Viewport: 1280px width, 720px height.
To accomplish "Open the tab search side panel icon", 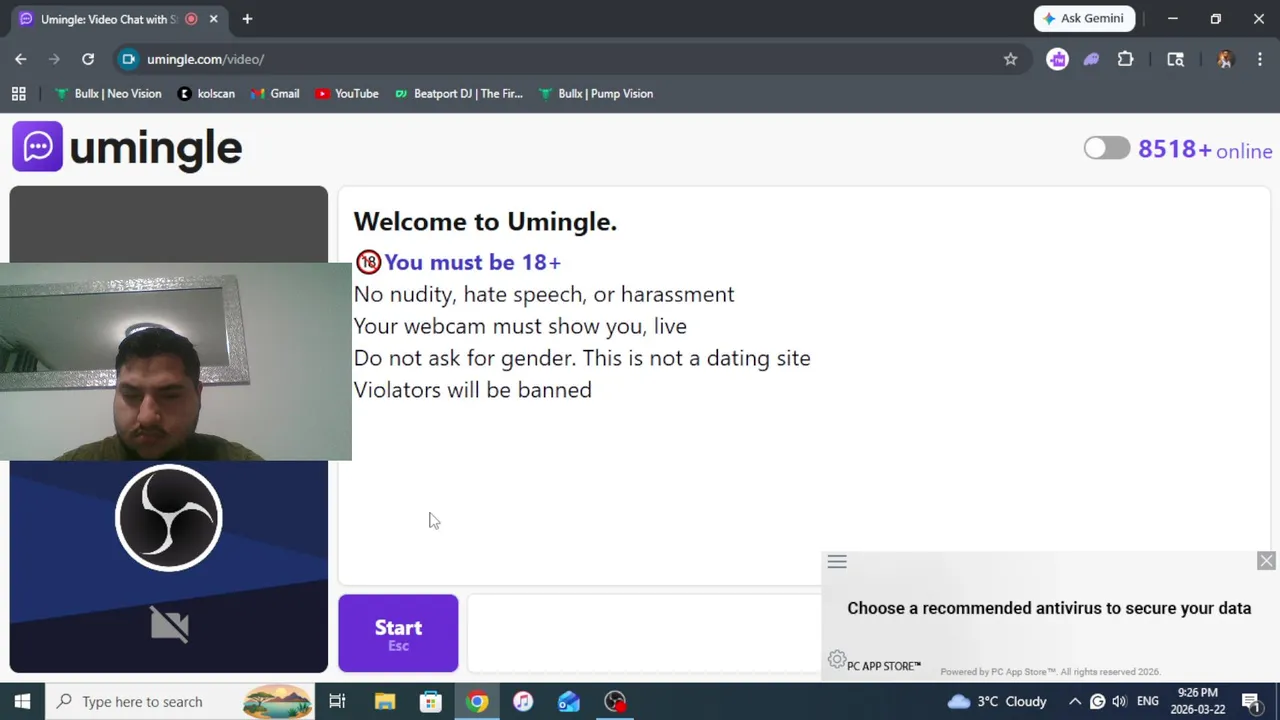I will [1175, 59].
